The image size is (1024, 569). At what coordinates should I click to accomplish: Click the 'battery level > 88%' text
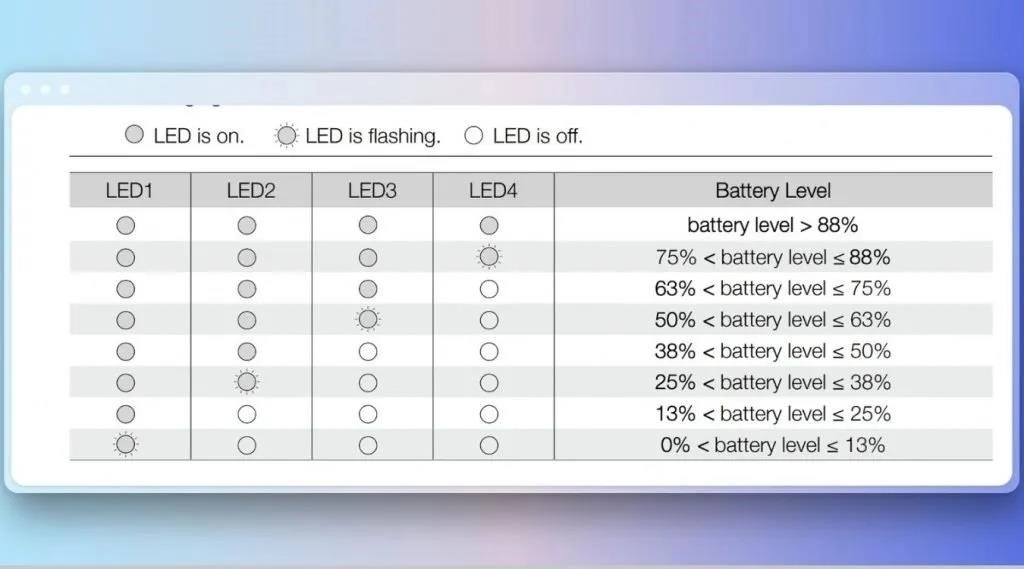pyautogui.click(x=772, y=226)
